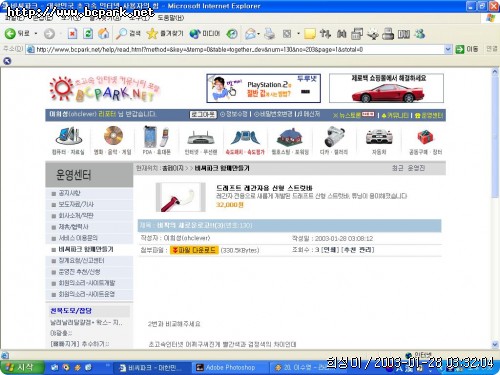Open the History clock icon
The width and height of the screenshot is (500, 375).
[232, 34]
